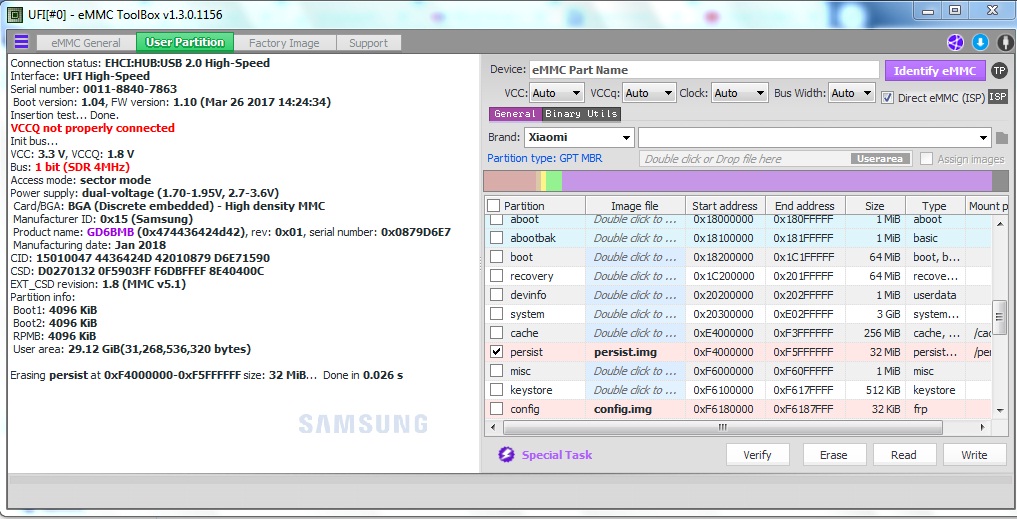Screen dimensions: 1017x519
Task: Click the Userarea button
Action: pyautogui.click(x=880, y=159)
